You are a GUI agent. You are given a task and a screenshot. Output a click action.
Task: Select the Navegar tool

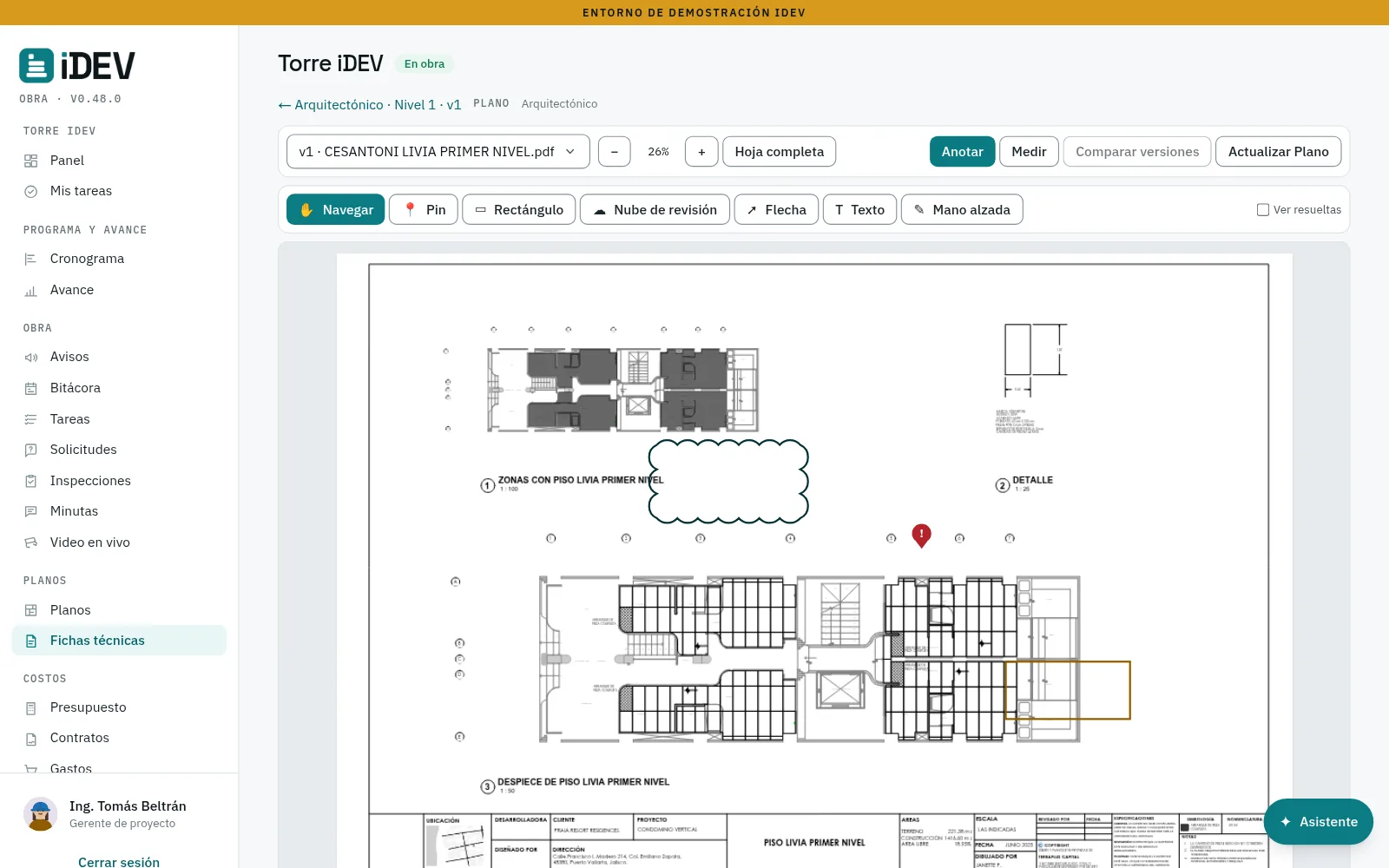(x=336, y=209)
